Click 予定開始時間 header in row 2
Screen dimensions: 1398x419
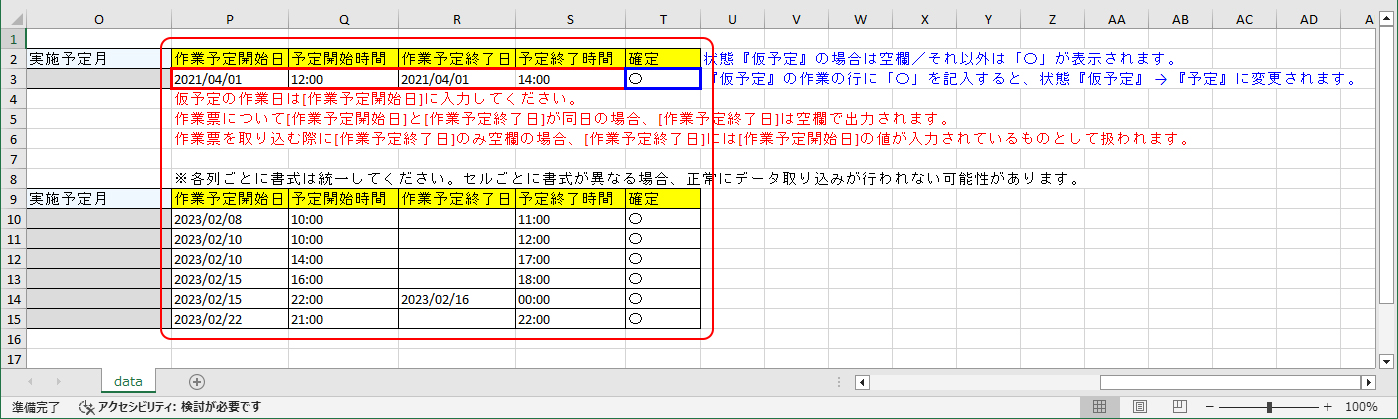click(343, 59)
